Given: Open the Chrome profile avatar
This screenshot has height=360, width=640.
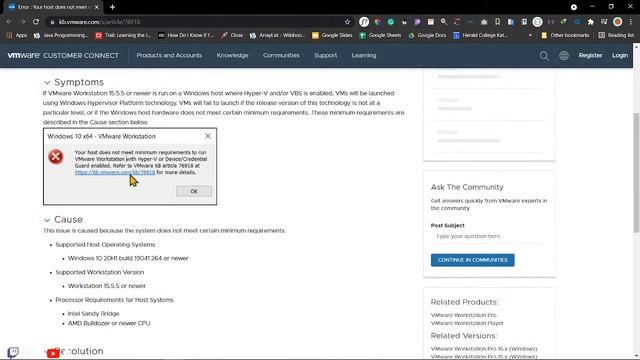Looking at the screenshot, I should click(x=618, y=22).
